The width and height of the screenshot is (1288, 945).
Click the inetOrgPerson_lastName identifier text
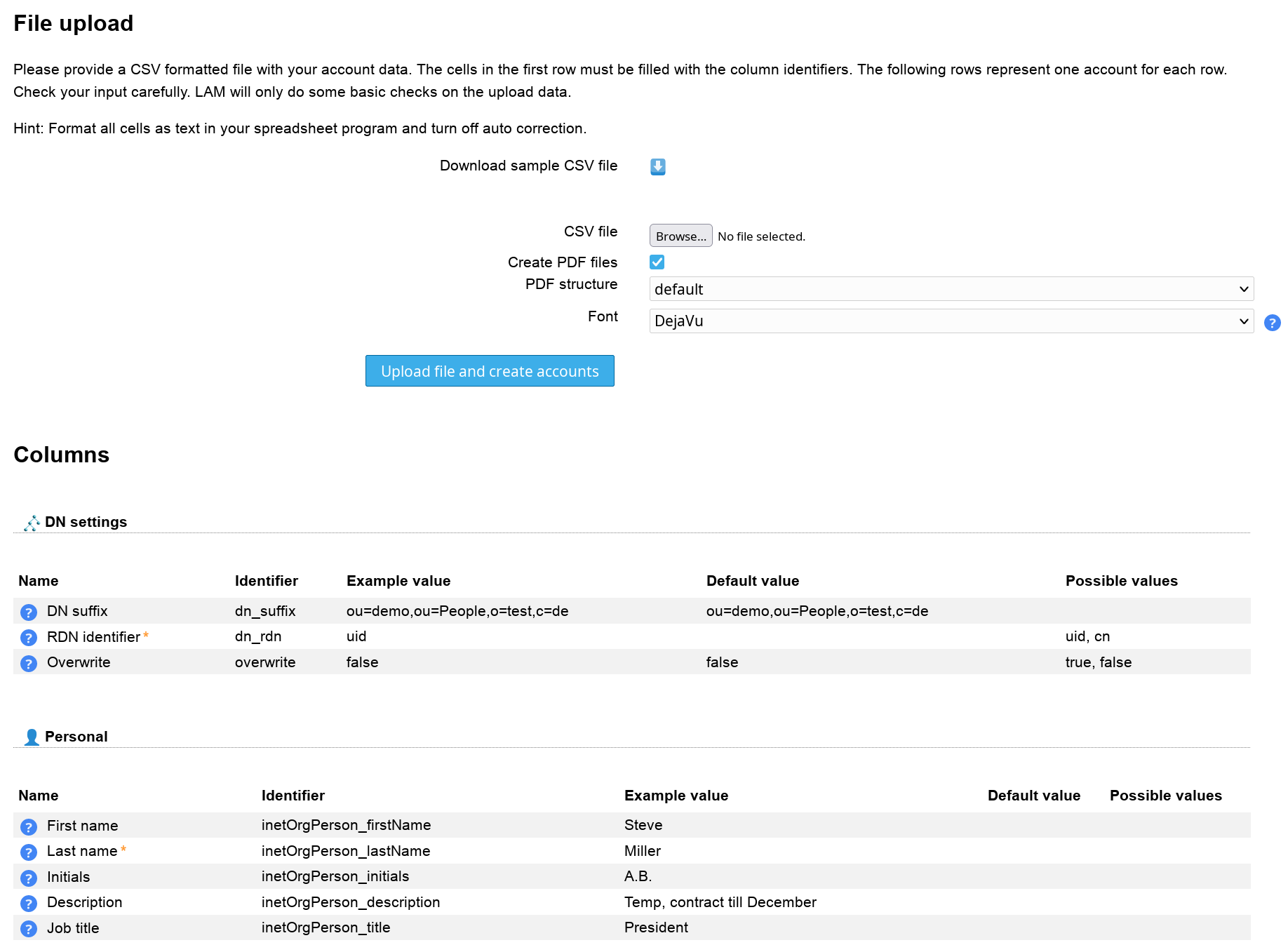coord(346,851)
